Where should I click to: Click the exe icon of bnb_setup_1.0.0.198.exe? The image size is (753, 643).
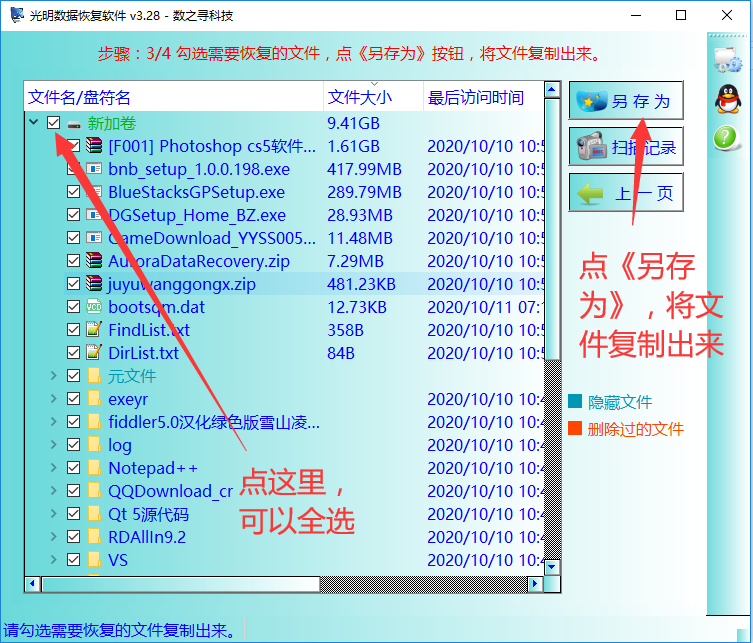(x=94, y=169)
